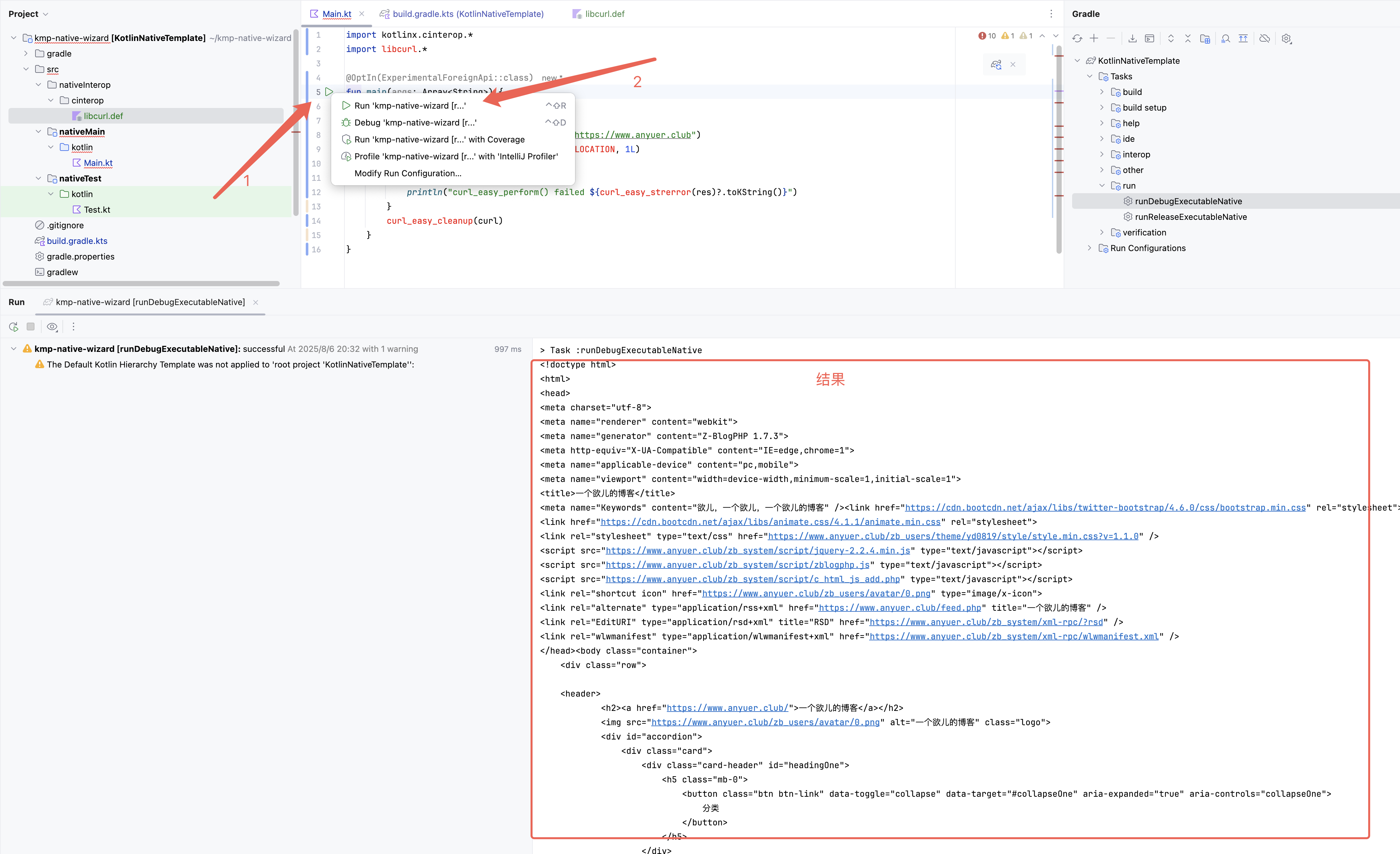This screenshot has height=854, width=1400.
Task: Click the Project panel horizontal scrollbar
Action: pyautogui.click(x=141, y=283)
